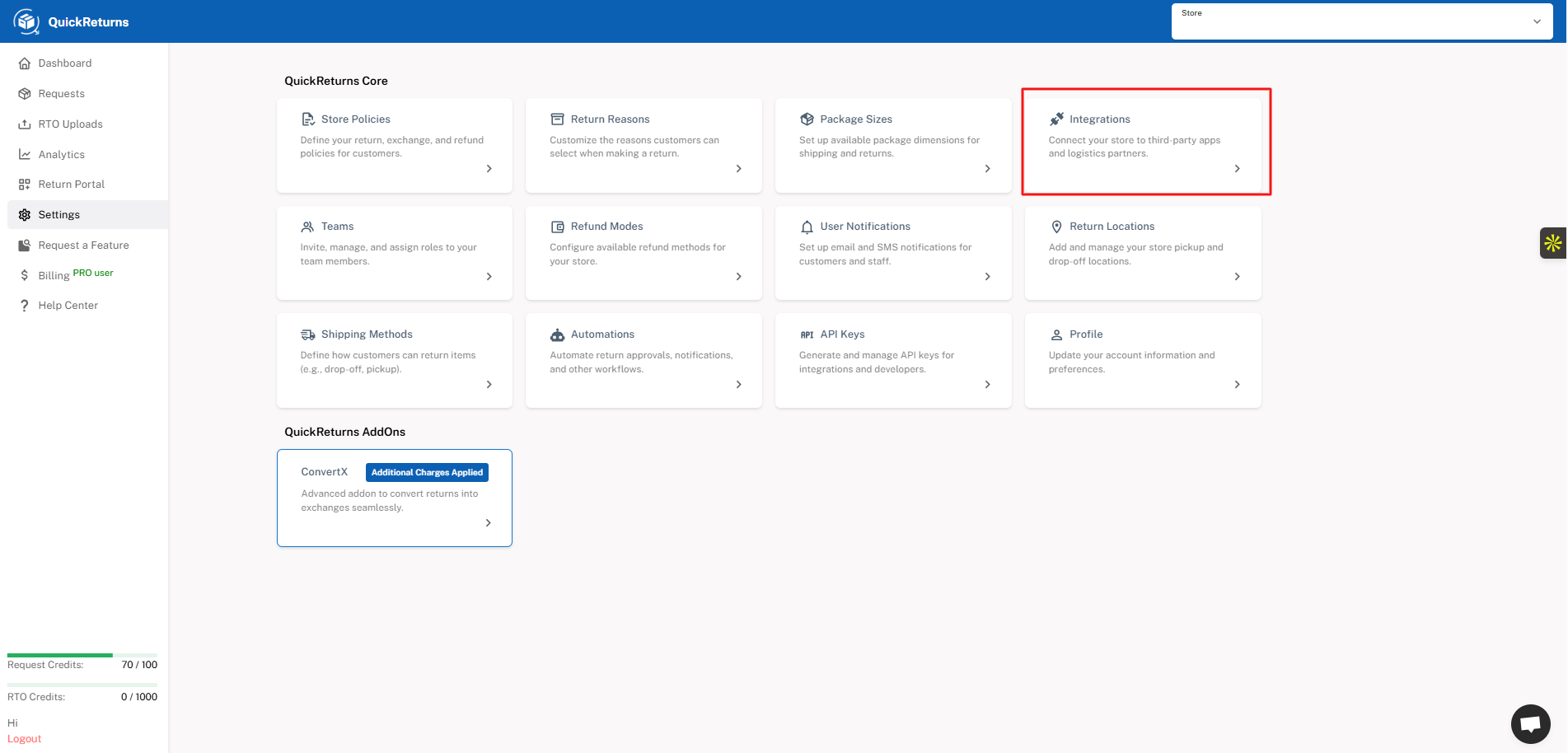
Task: Click the Package Sizes box icon
Action: pos(807,119)
